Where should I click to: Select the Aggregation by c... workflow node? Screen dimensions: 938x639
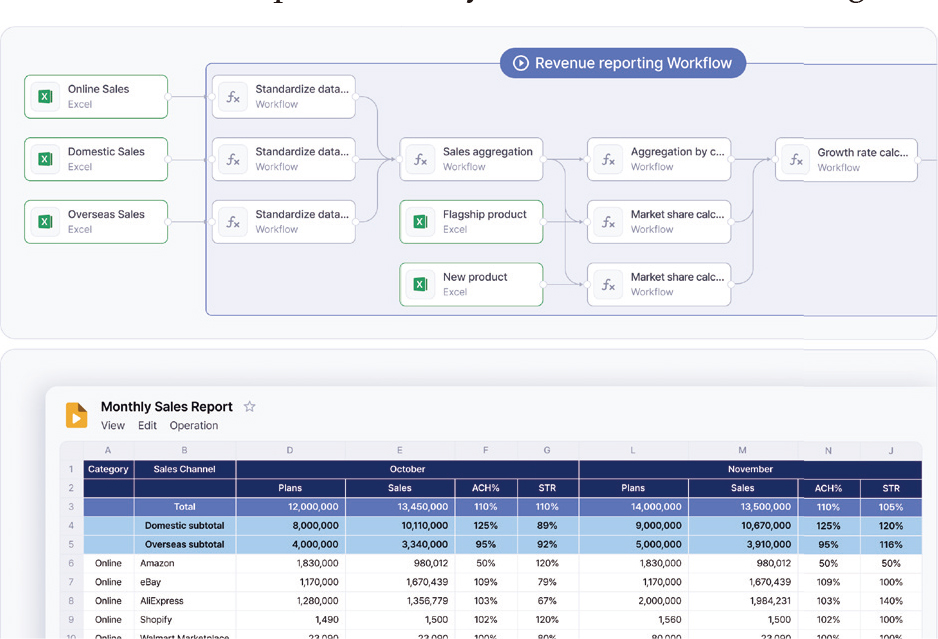(x=659, y=159)
